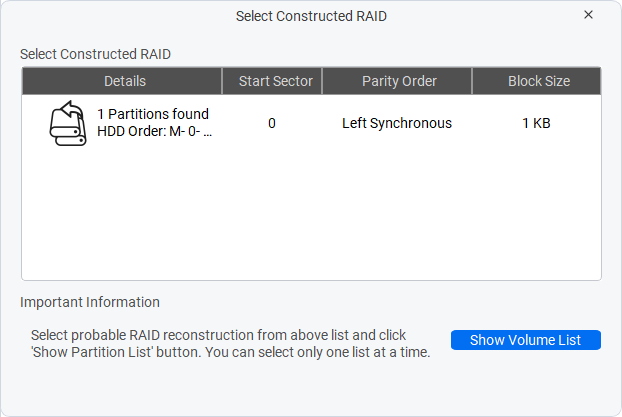This screenshot has width=622, height=417.
Task: Click the Show Volume List button
Action: [x=526, y=340]
